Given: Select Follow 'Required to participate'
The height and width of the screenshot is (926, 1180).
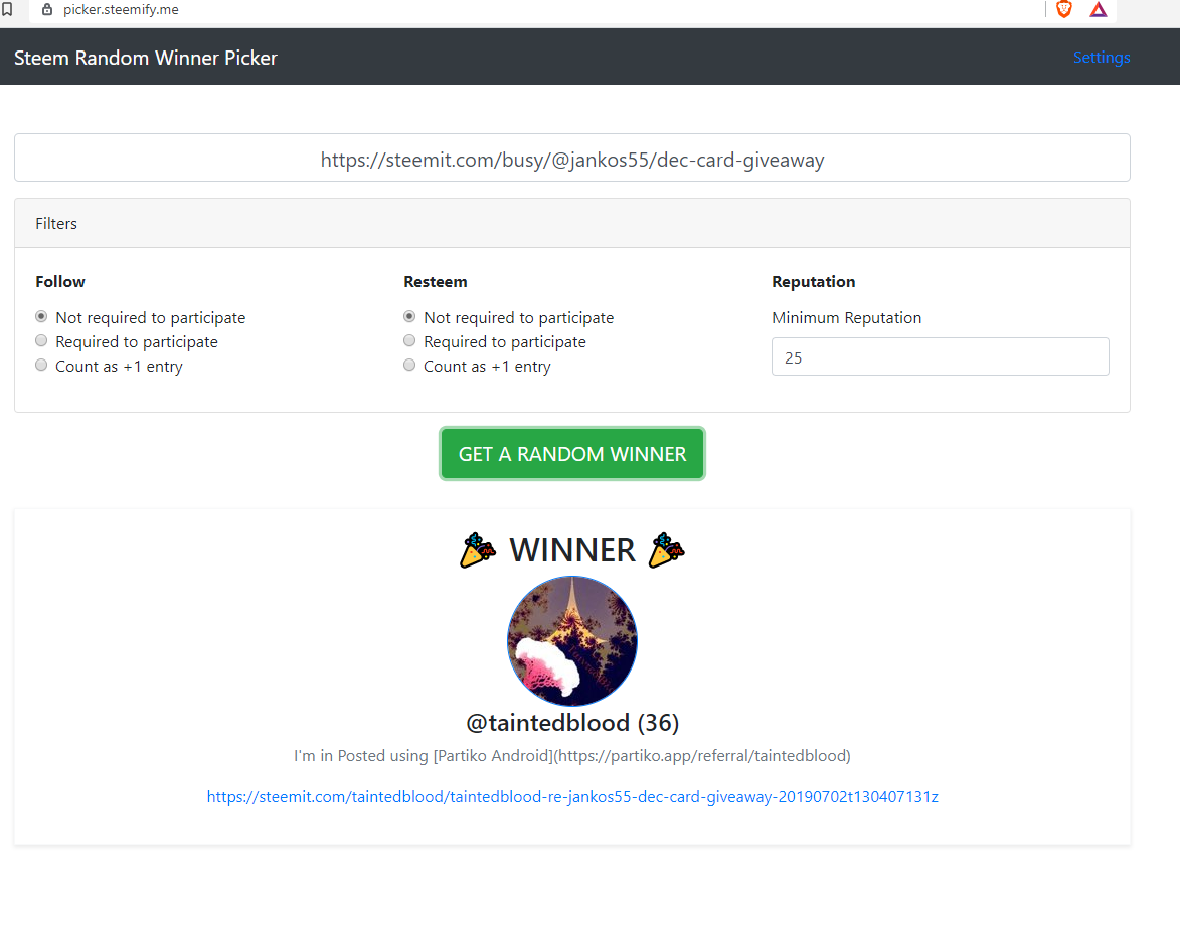Looking at the screenshot, I should pyautogui.click(x=41, y=340).
